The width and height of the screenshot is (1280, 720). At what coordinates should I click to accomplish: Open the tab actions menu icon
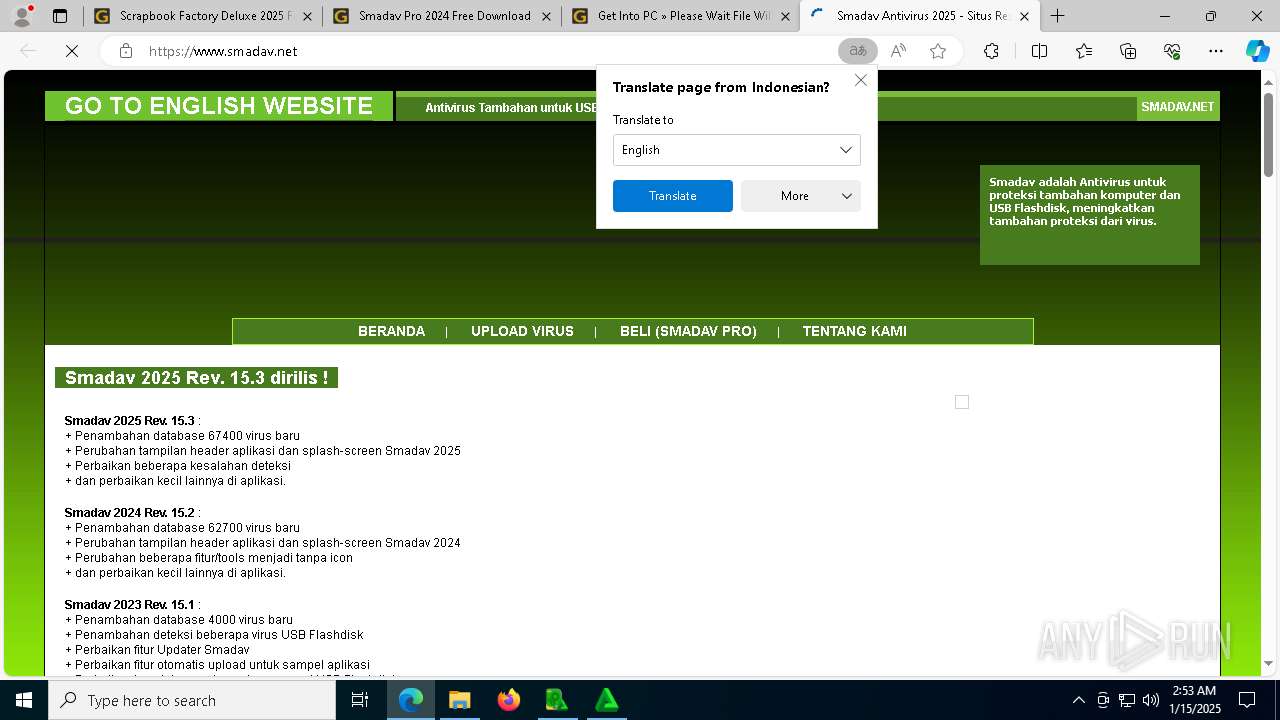[60, 16]
